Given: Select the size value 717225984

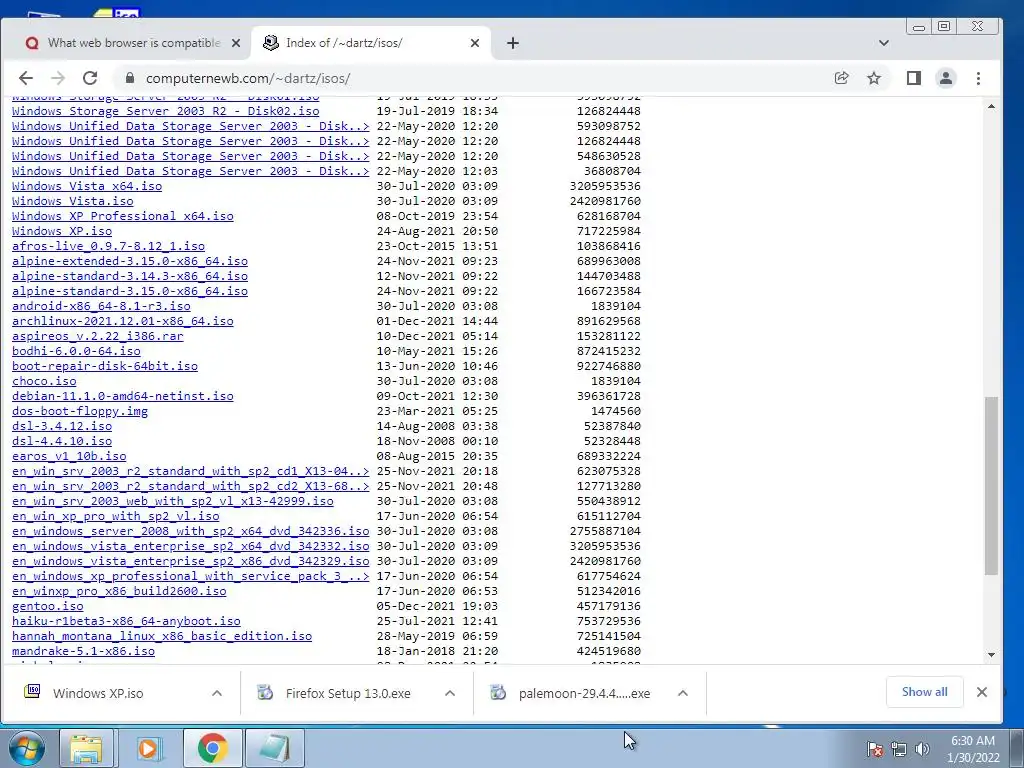Looking at the screenshot, I should (609, 231).
